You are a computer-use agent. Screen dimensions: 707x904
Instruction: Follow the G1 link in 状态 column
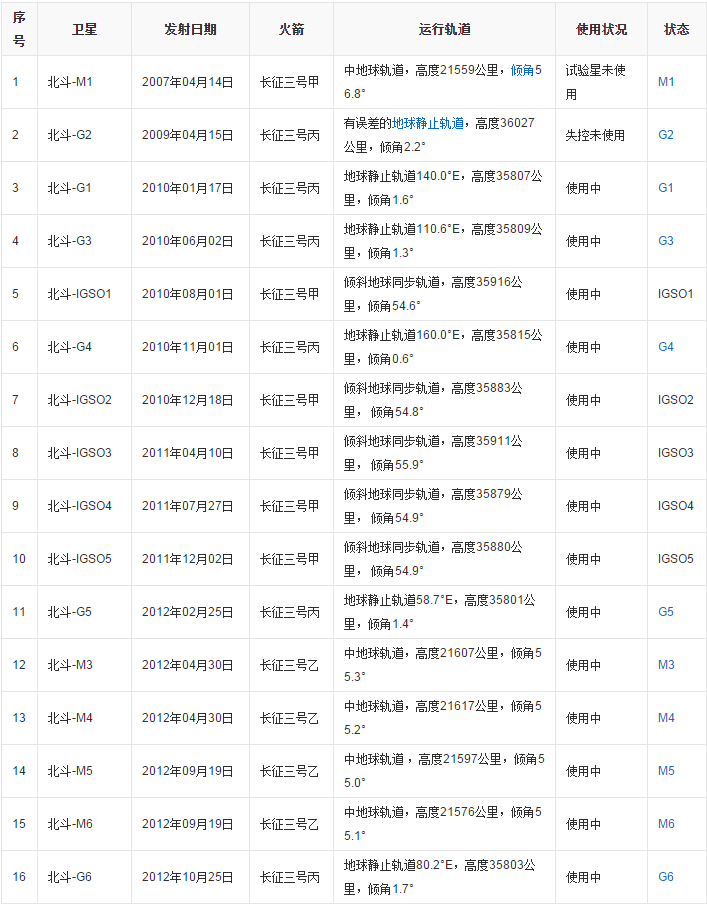coord(666,188)
